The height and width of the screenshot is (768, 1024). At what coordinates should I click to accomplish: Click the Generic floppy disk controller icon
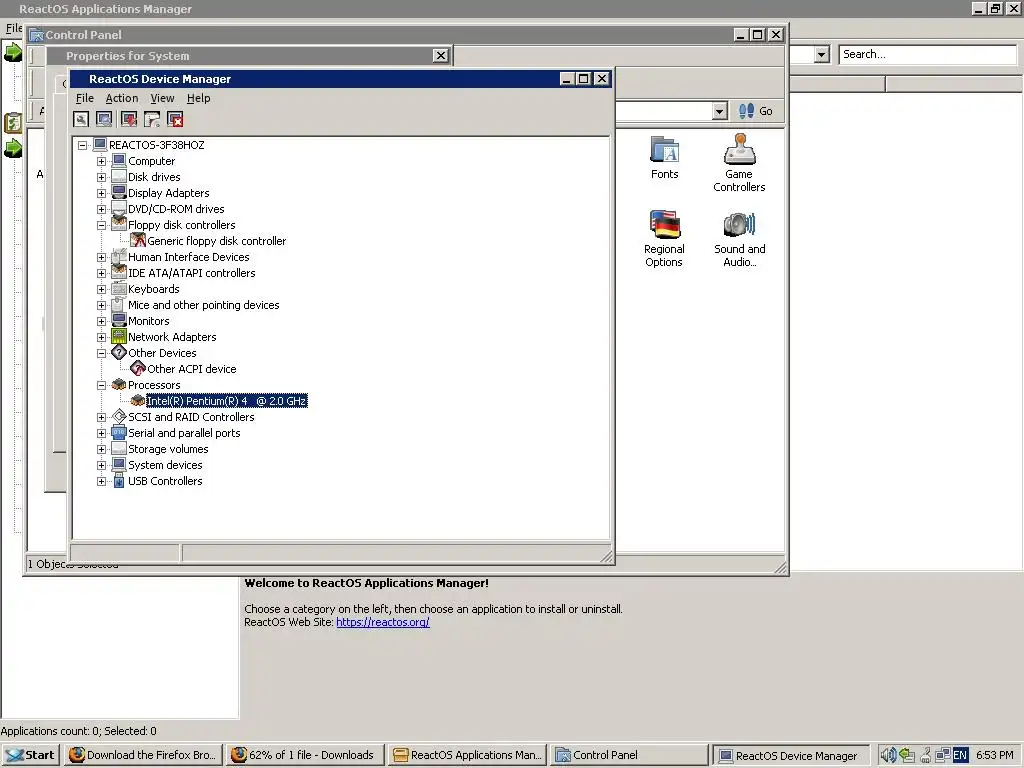[x=138, y=240]
